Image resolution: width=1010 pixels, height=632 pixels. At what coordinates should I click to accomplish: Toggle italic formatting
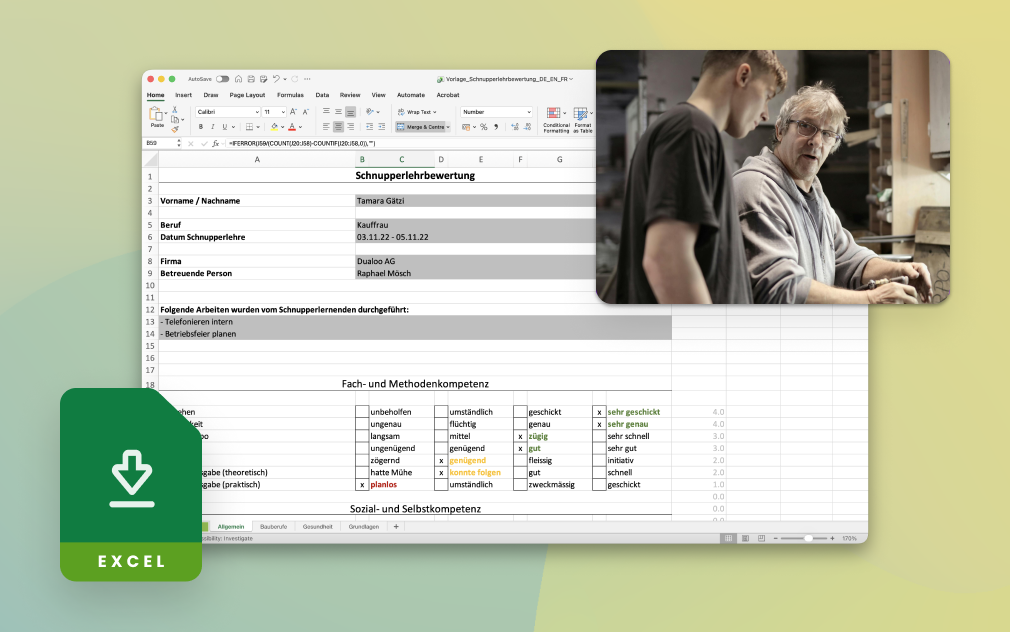(213, 127)
